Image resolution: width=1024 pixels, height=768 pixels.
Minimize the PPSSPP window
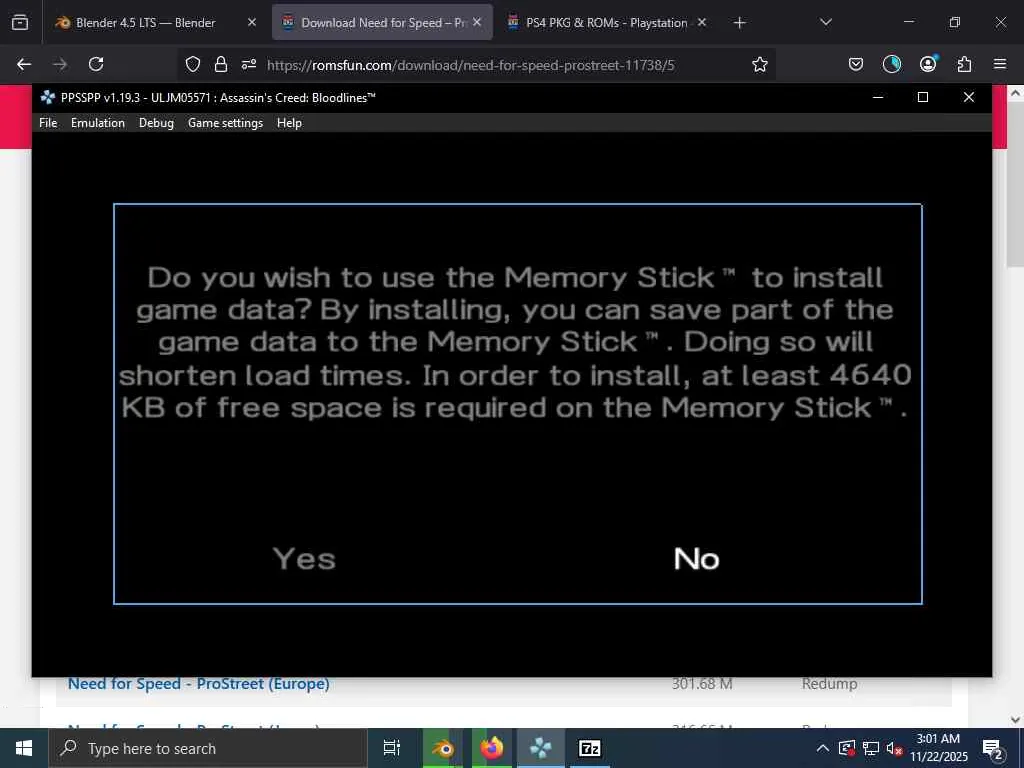(878, 97)
